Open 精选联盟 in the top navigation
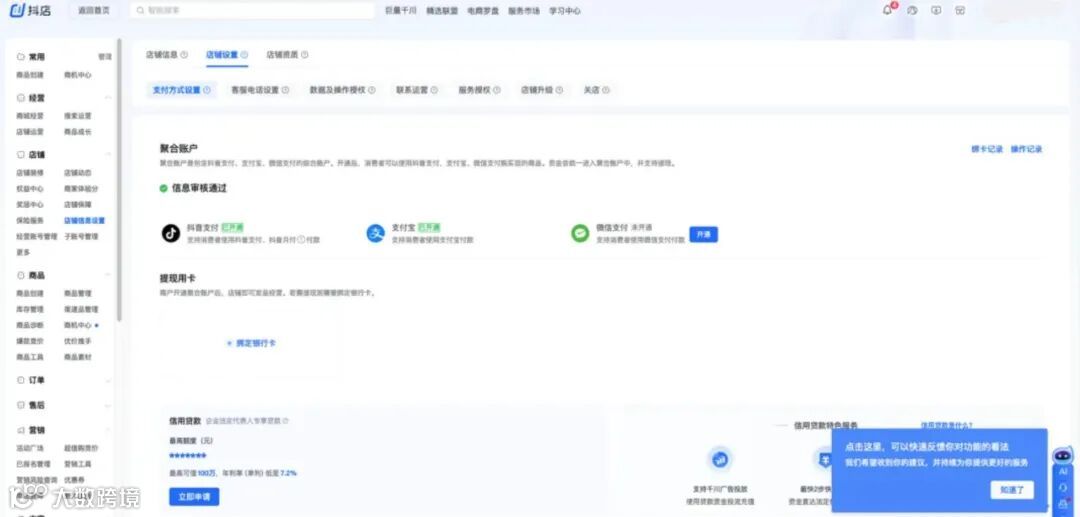The image size is (1080, 517). [442, 11]
